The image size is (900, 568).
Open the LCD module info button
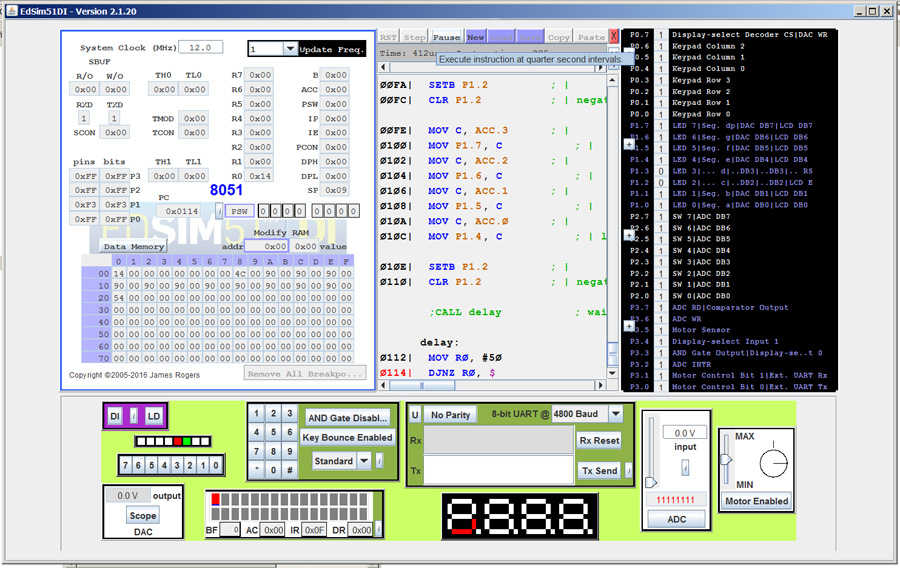(x=378, y=530)
